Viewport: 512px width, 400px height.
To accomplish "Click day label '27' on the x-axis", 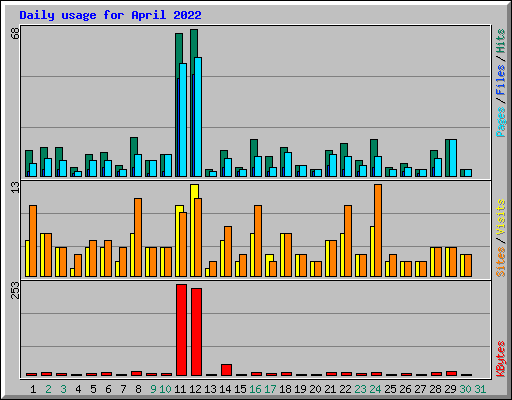I will click(x=420, y=389).
